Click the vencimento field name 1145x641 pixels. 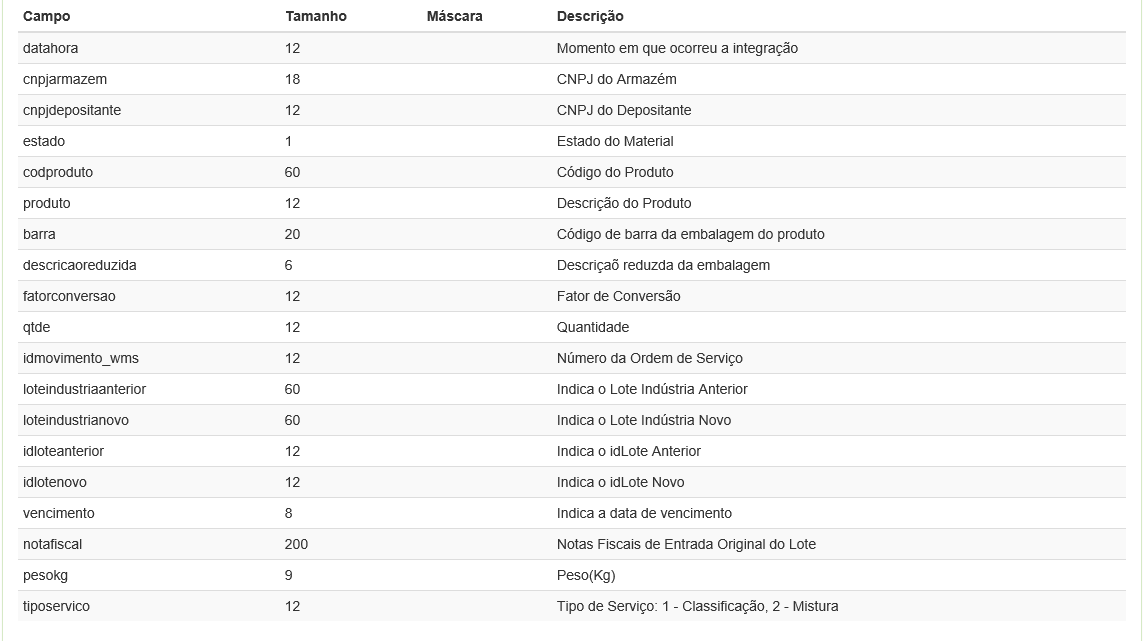coord(59,513)
